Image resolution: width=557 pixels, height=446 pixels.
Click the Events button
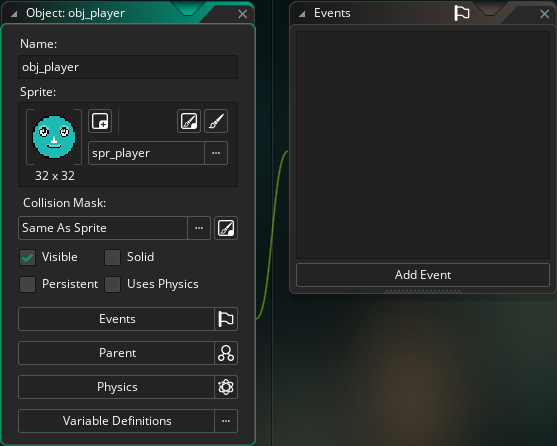[x=117, y=319]
